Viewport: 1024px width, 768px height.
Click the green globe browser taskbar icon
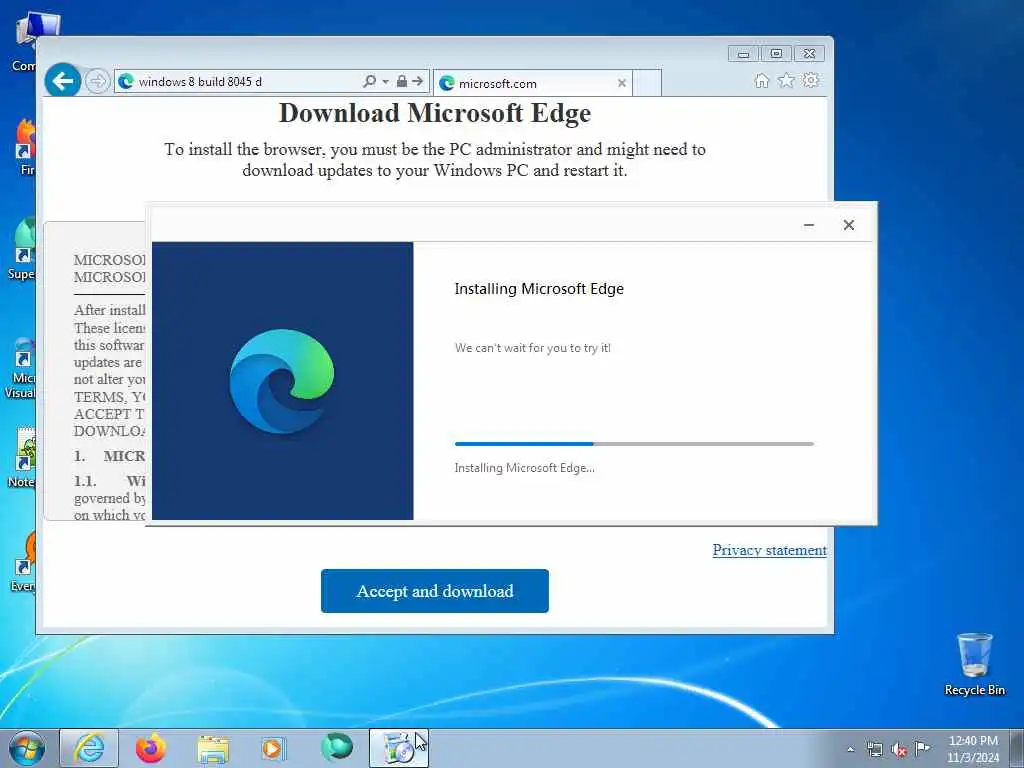click(x=336, y=747)
